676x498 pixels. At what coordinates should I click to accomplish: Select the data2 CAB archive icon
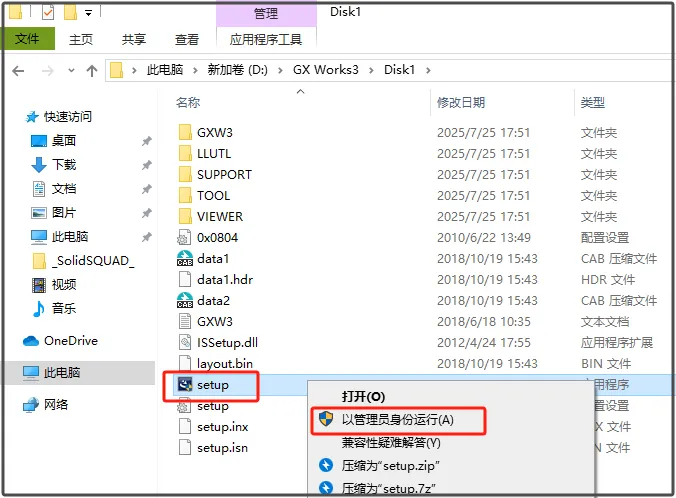tap(185, 301)
